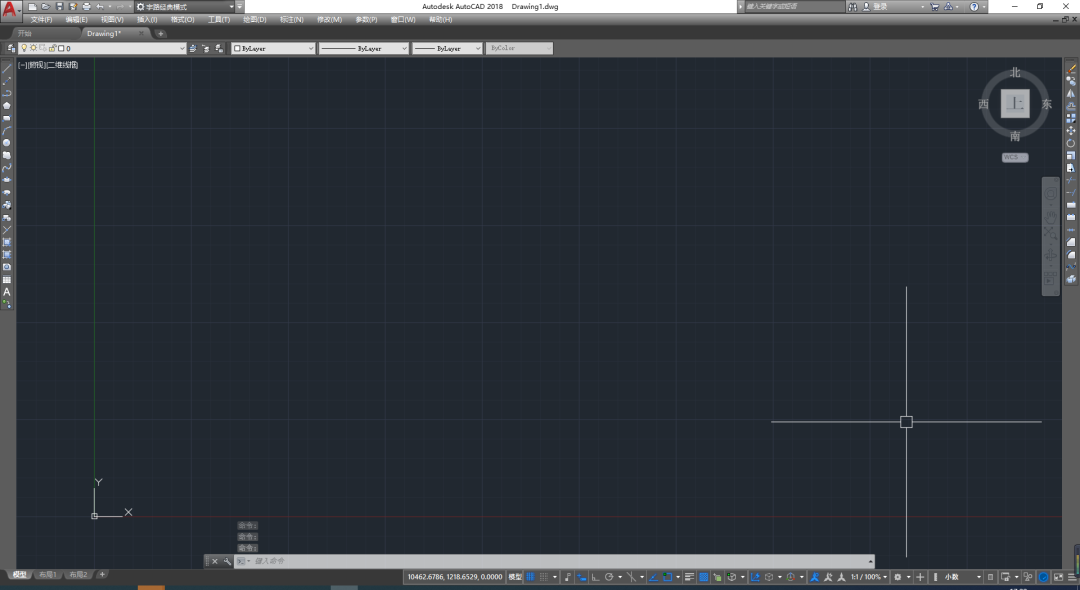1080x590 pixels.
Task: Toggle the grid display in the status bar
Action: coord(531,577)
